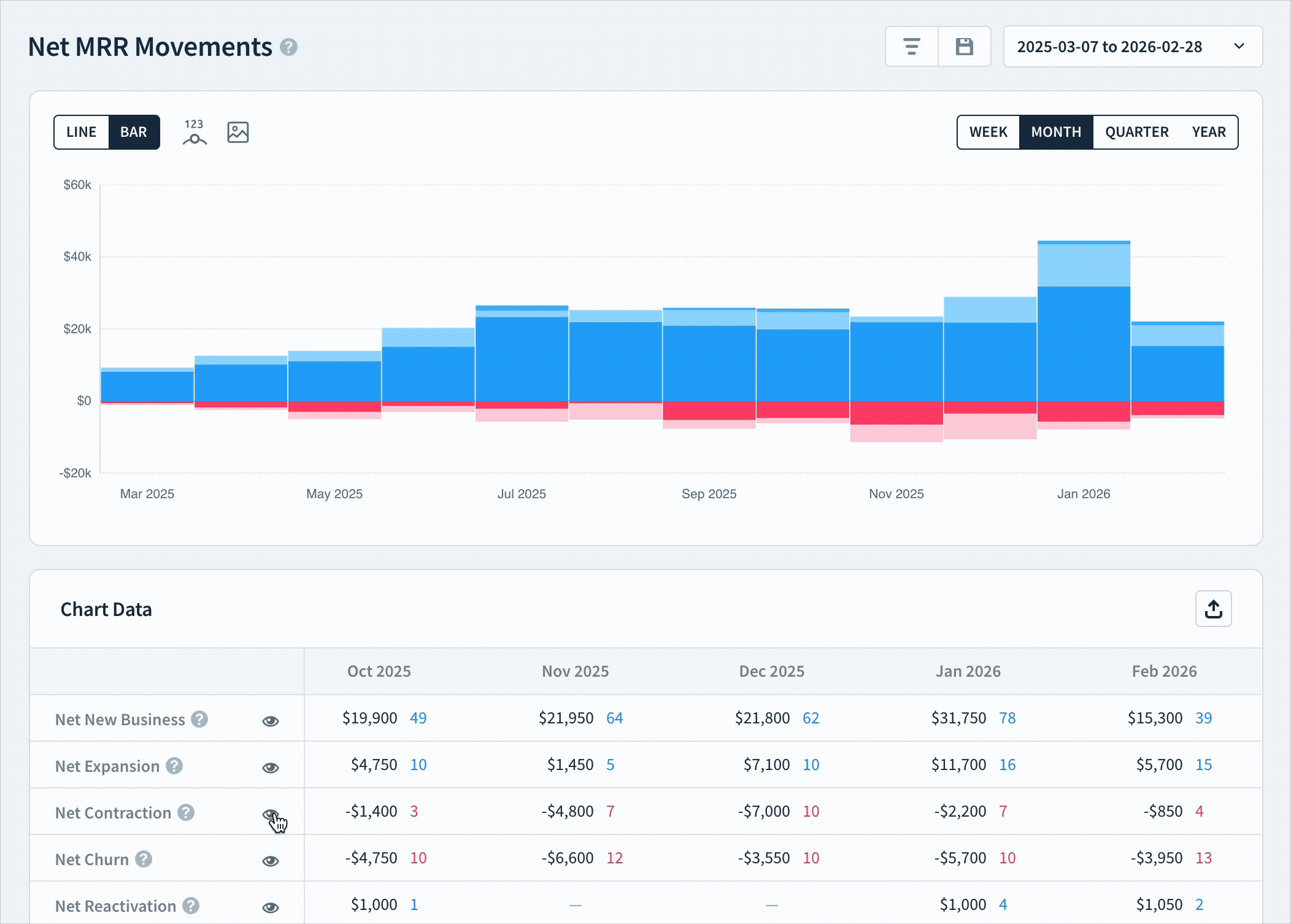1291x924 pixels.
Task: Open the filter options icon
Action: (912, 46)
